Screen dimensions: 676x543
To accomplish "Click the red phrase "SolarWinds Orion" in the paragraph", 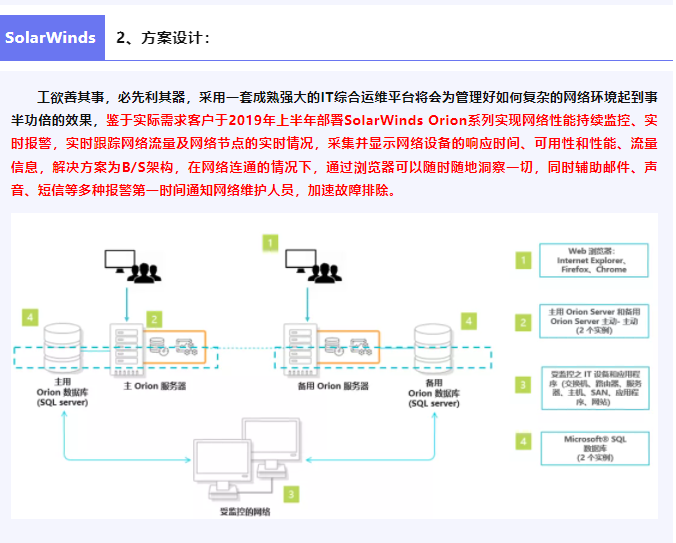I will click(x=406, y=120).
